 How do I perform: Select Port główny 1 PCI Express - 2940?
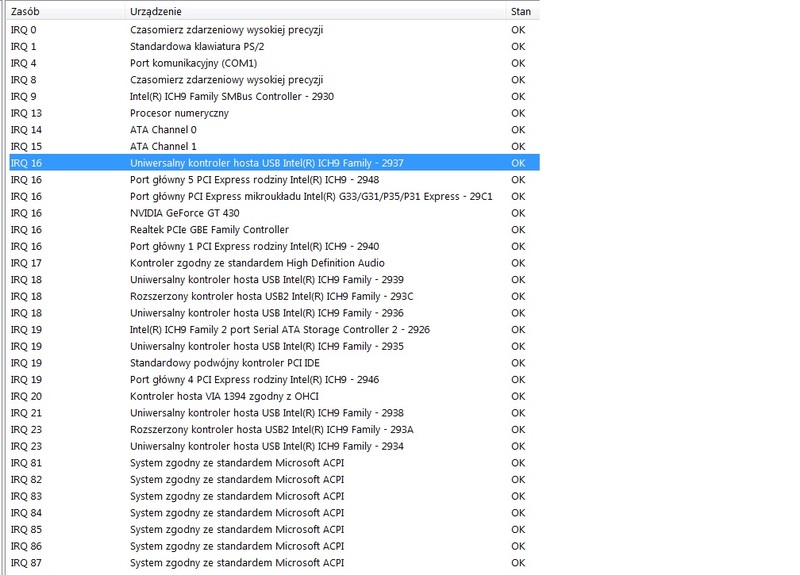tap(274, 246)
